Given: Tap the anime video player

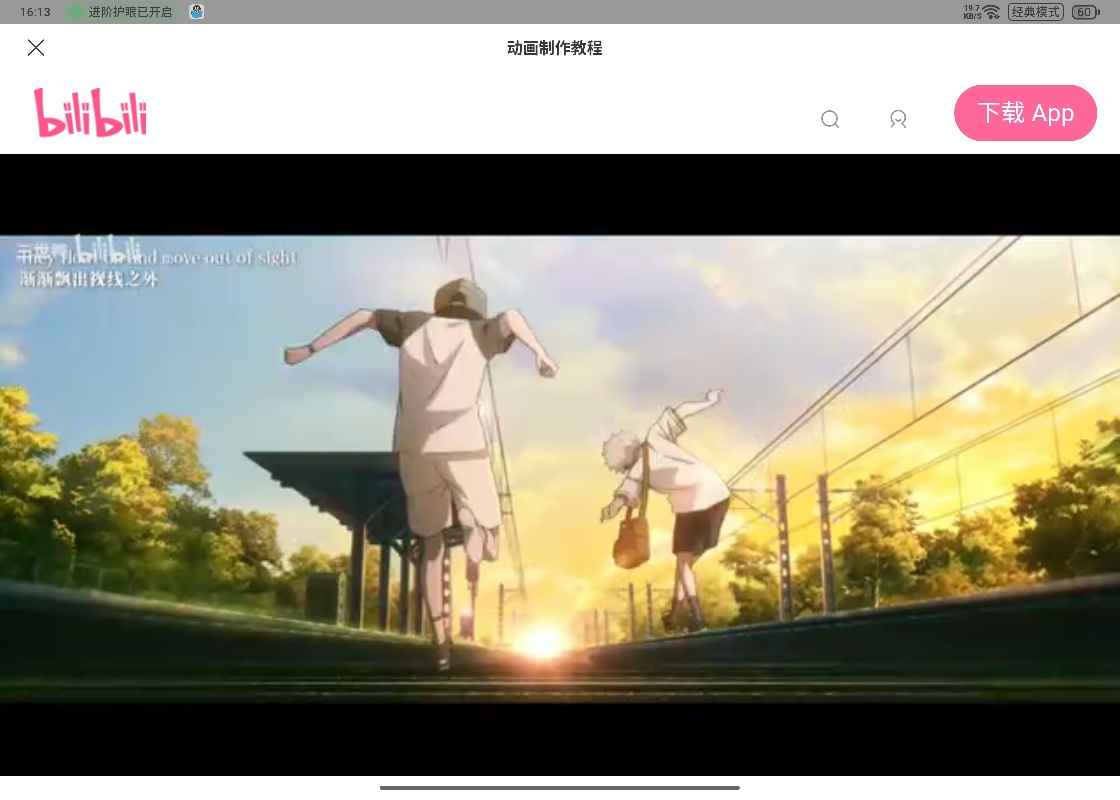Looking at the screenshot, I should pos(560,465).
